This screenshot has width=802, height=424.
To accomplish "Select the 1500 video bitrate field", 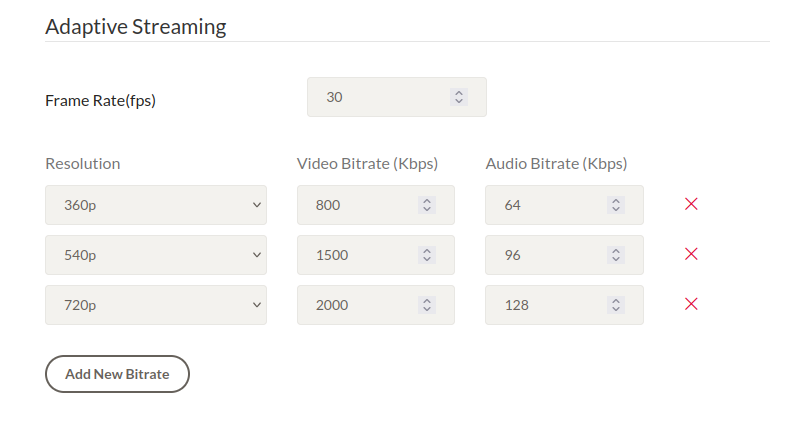I will 376,255.
